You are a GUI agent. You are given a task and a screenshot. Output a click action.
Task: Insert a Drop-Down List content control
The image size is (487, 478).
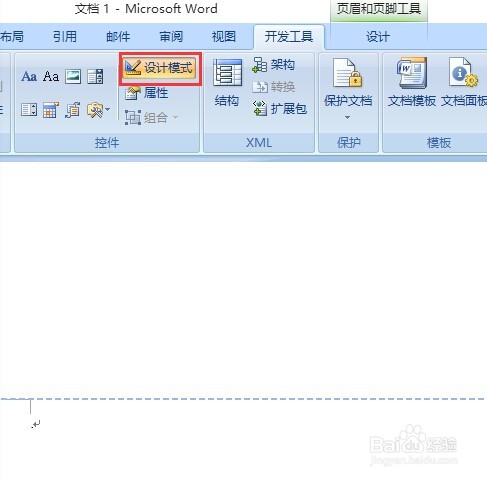click(x=29, y=110)
